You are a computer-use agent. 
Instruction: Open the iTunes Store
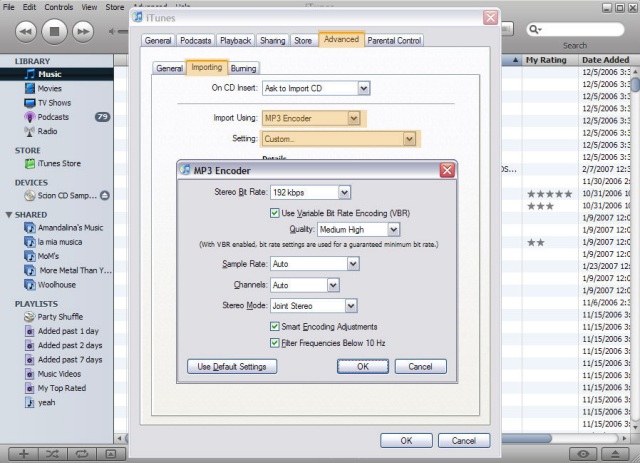click(x=59, y=163)
